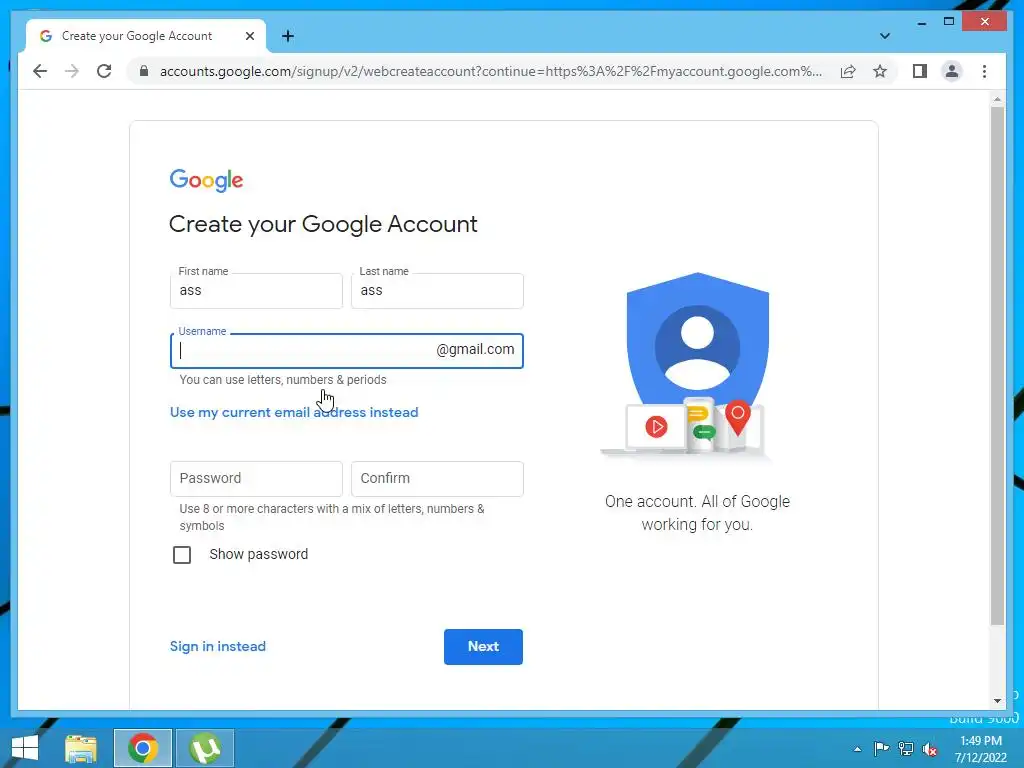Click the vertical scrollbar thumb
The width and height of the screenshot is (1024, 768).
[997, 366]
